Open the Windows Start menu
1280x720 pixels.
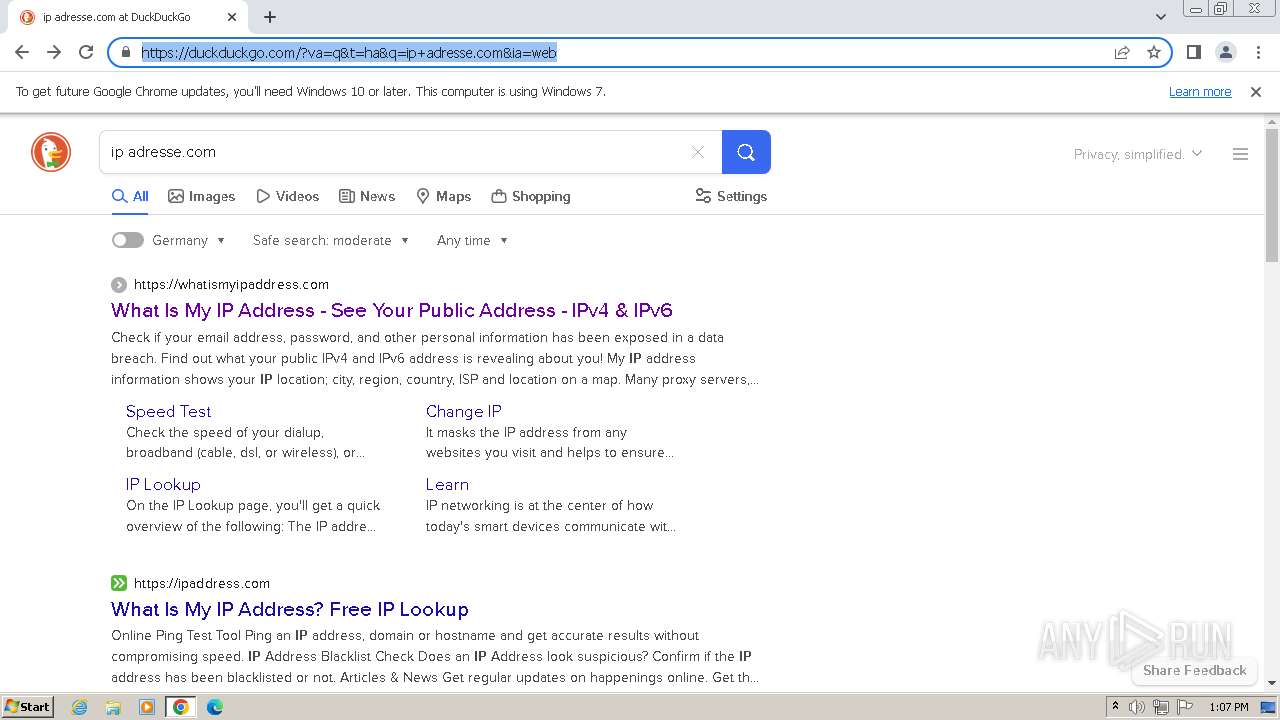coord(27,707)
